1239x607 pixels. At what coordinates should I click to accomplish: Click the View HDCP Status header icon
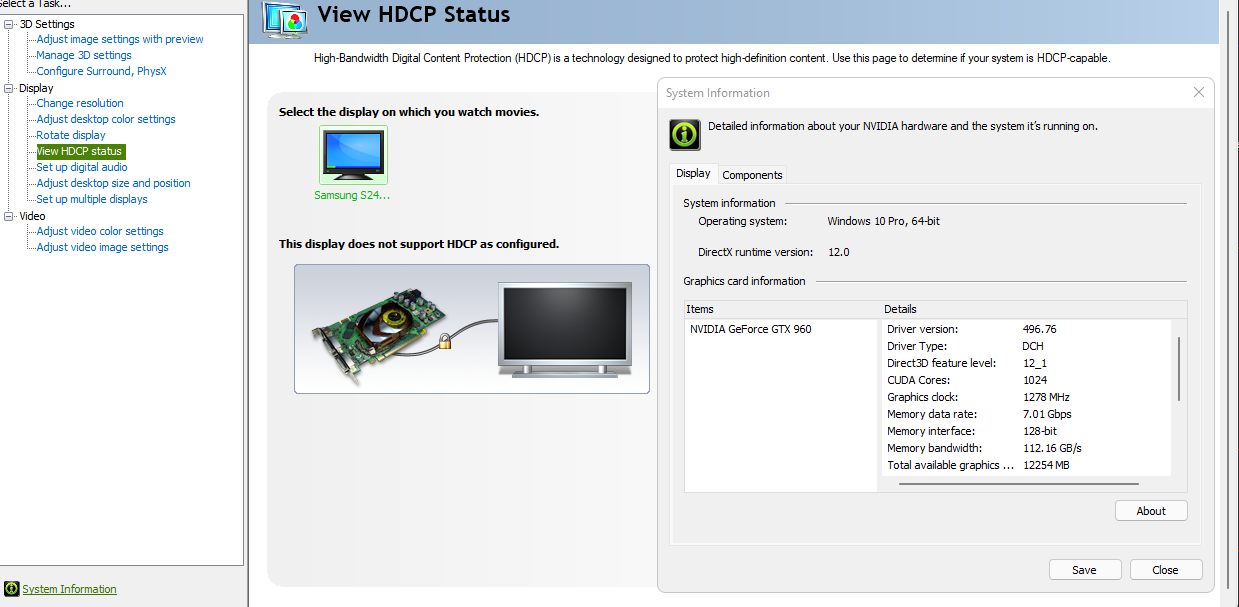pos(285,19)
